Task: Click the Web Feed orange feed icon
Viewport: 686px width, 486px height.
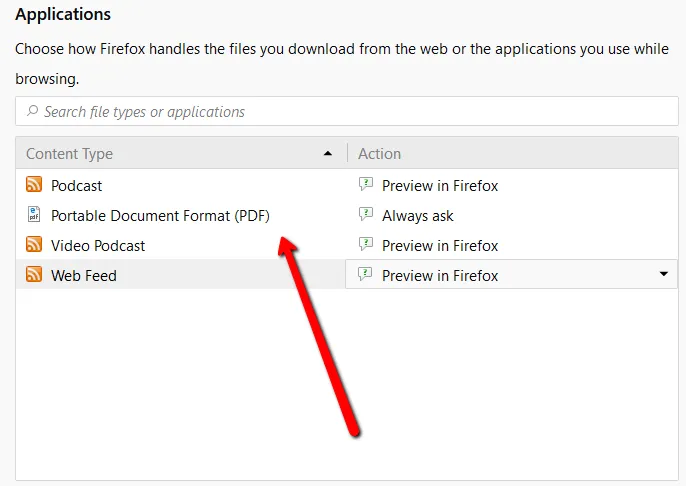Action: coord(34,275)
